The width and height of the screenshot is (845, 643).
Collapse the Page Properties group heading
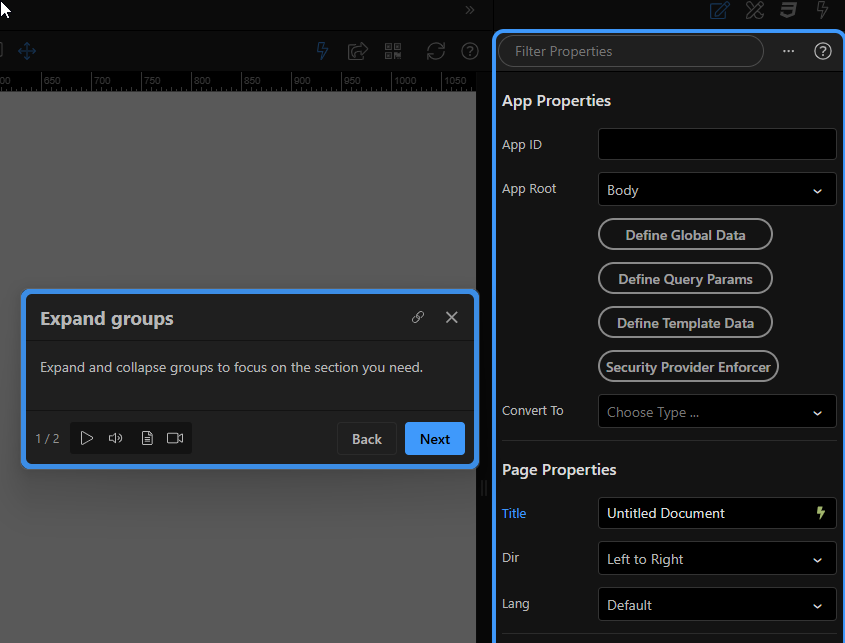coord(559,469)
